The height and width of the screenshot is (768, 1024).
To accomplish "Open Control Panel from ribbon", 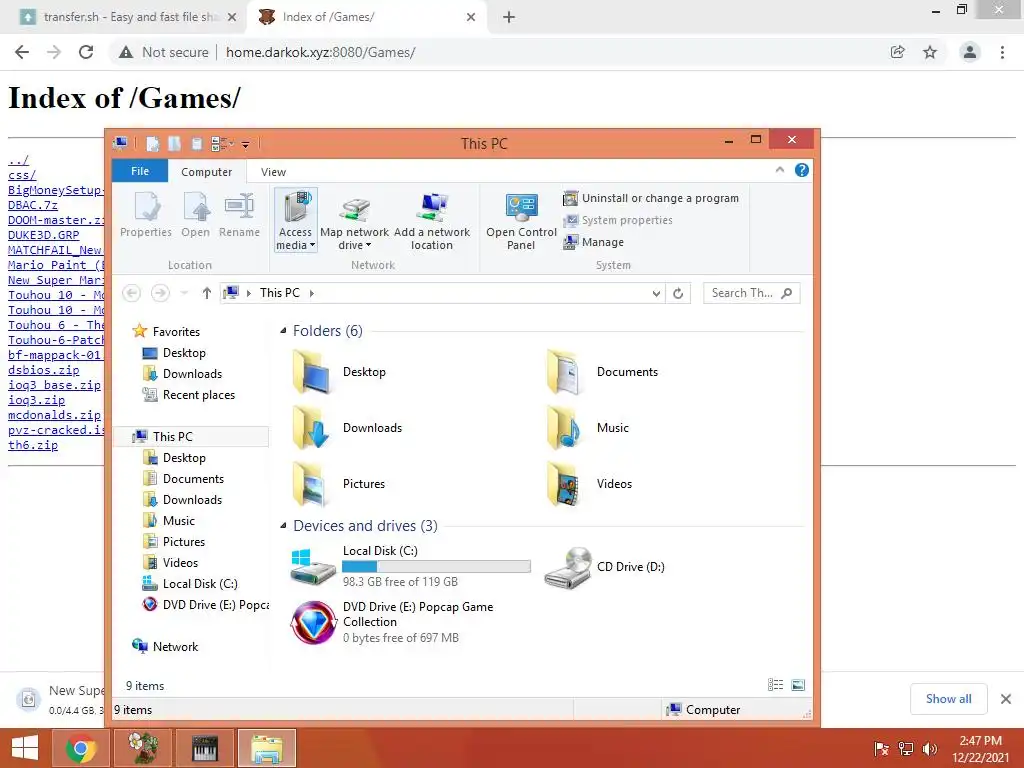I will coord(521,221).
